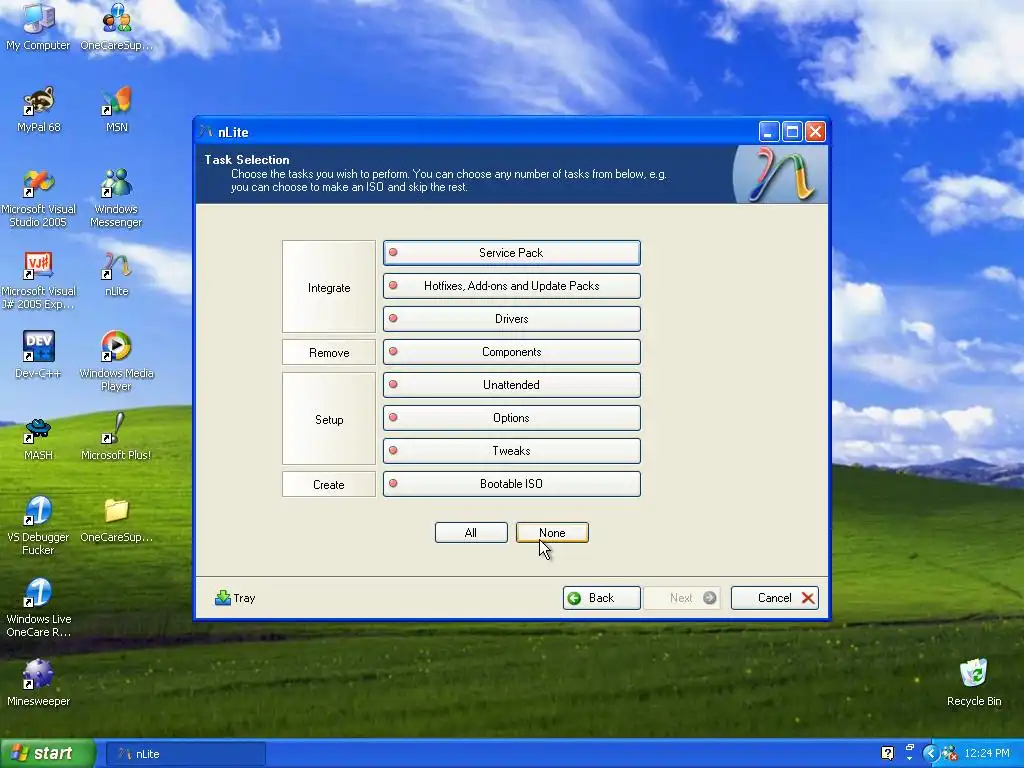Screen dimensions: 1024x768
Task: Maximize the nLite window
Action: [x=792, y=132]
